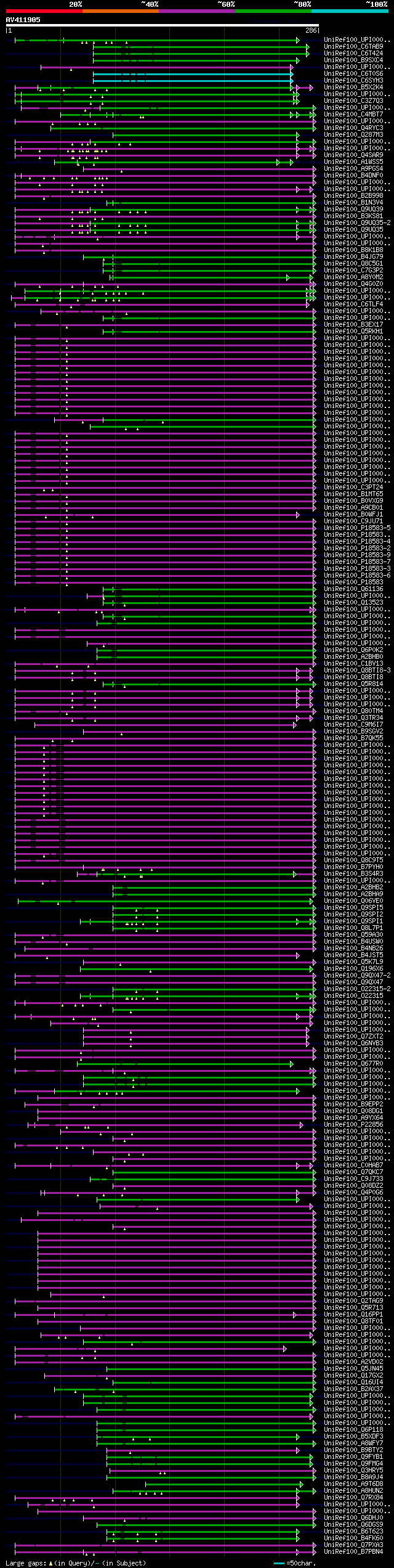Select label UniRef100_C4MBT7
Screen dimensions: 394x1568
353,114
